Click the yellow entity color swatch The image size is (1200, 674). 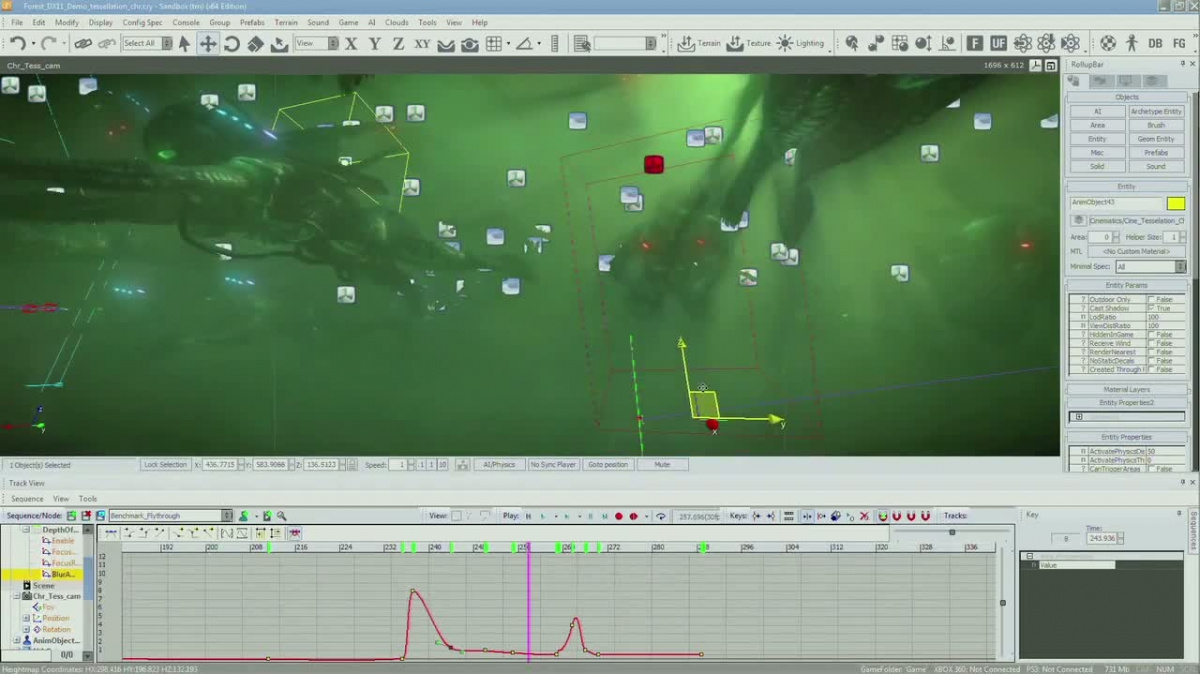[1175, 203]
